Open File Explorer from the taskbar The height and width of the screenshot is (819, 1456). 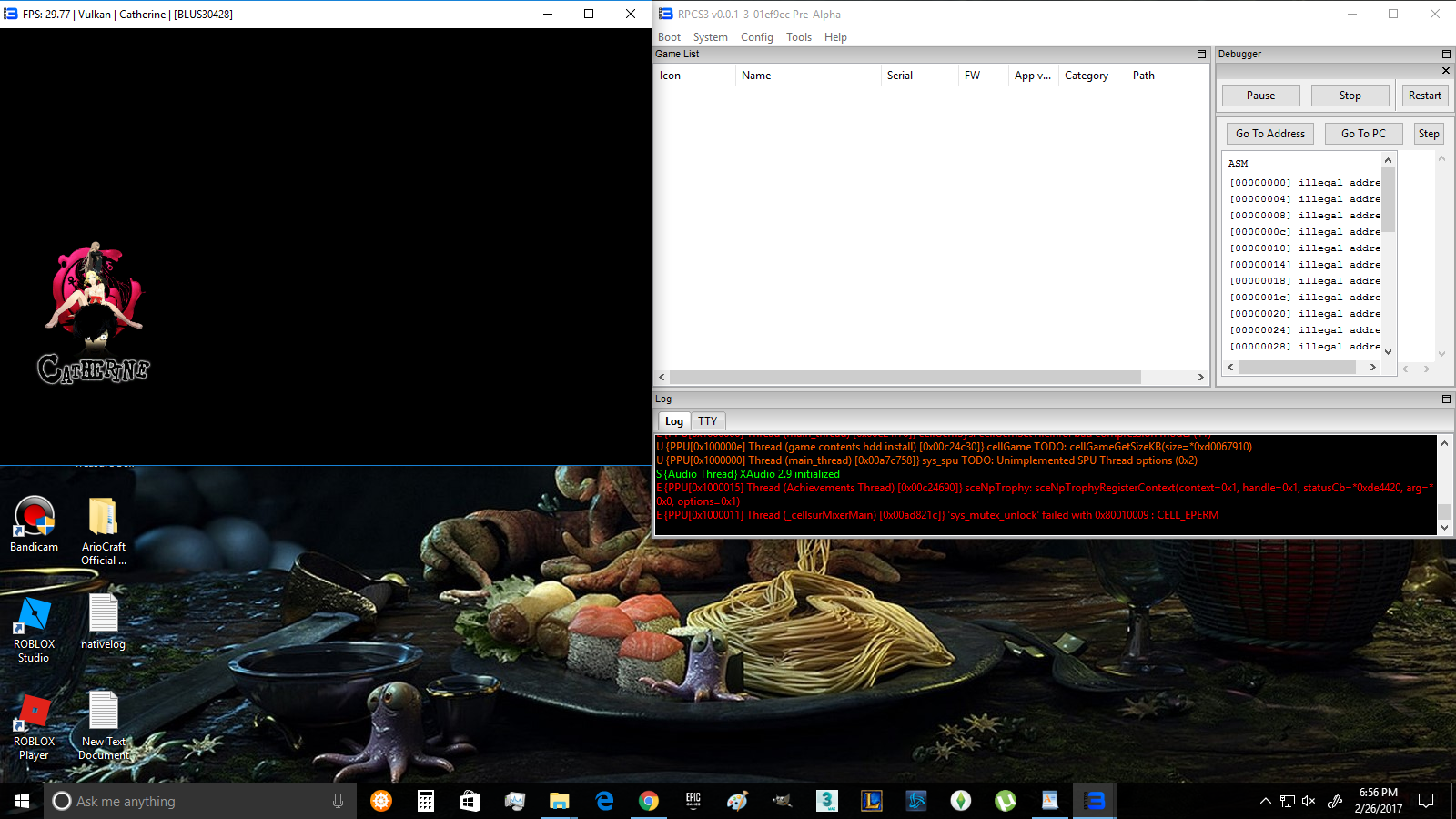tap(559, 801)
